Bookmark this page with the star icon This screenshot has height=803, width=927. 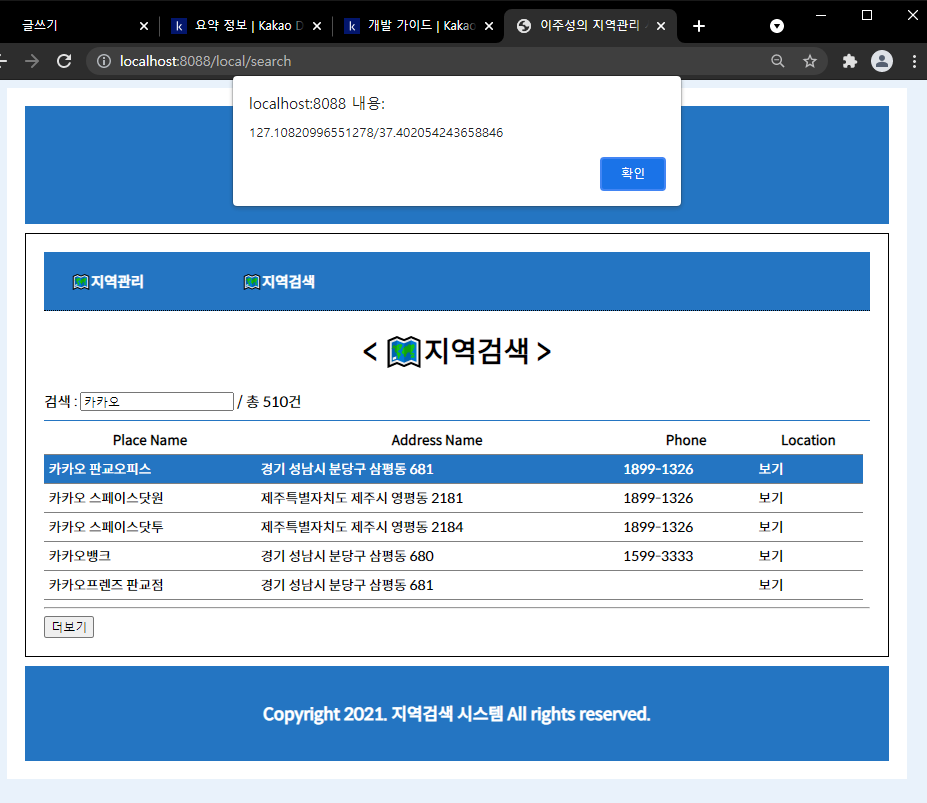pos(810,61)
